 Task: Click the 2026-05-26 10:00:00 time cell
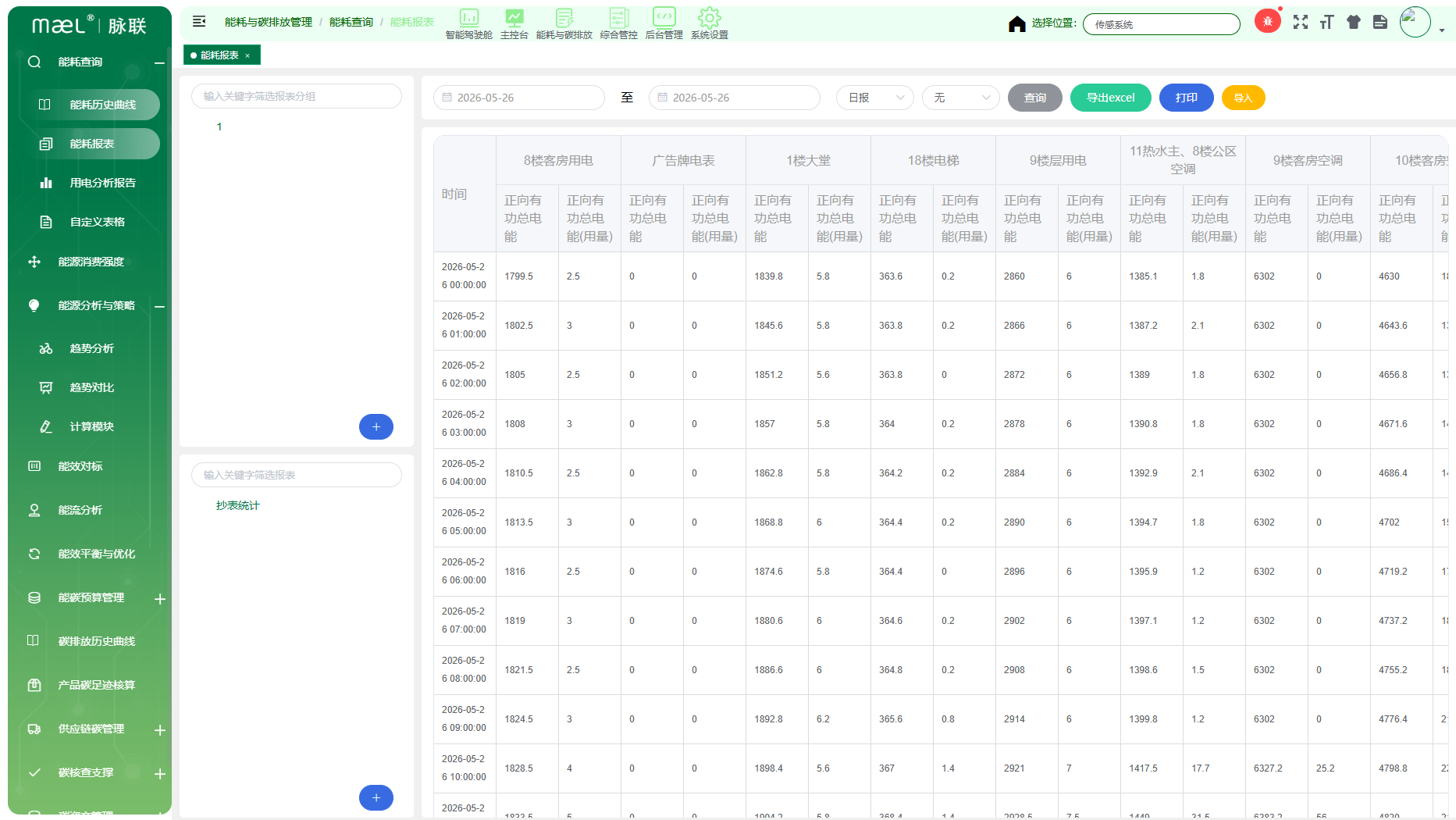(x=465, y=768)
